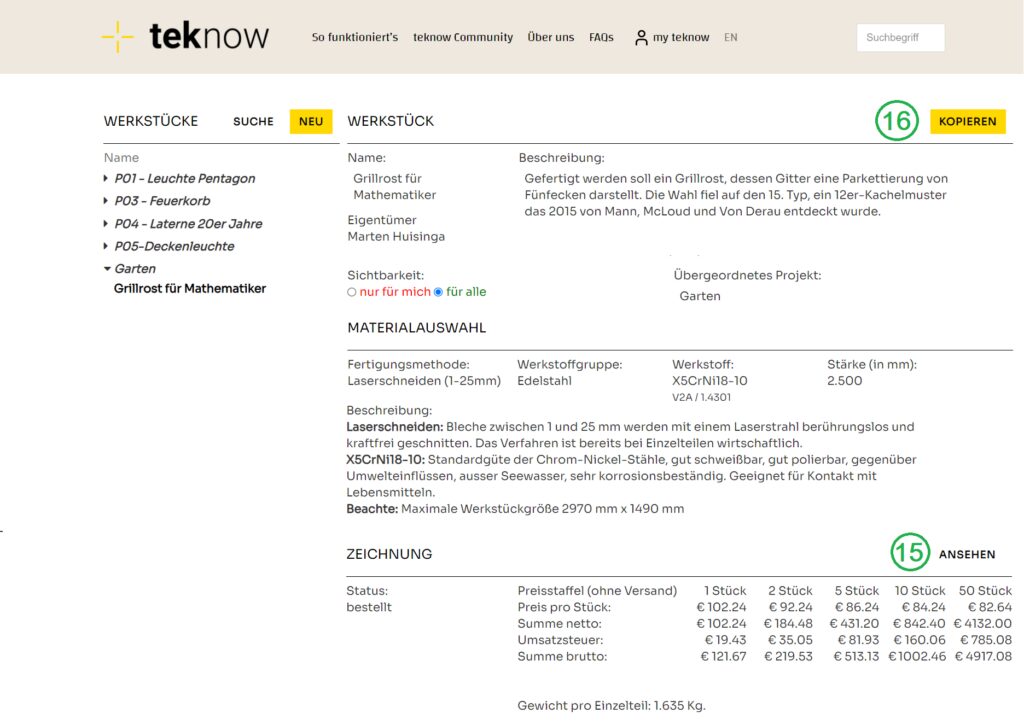Open the FAQs page
The height and width of the screenshot is (725, 1024).
coord(601,37)
